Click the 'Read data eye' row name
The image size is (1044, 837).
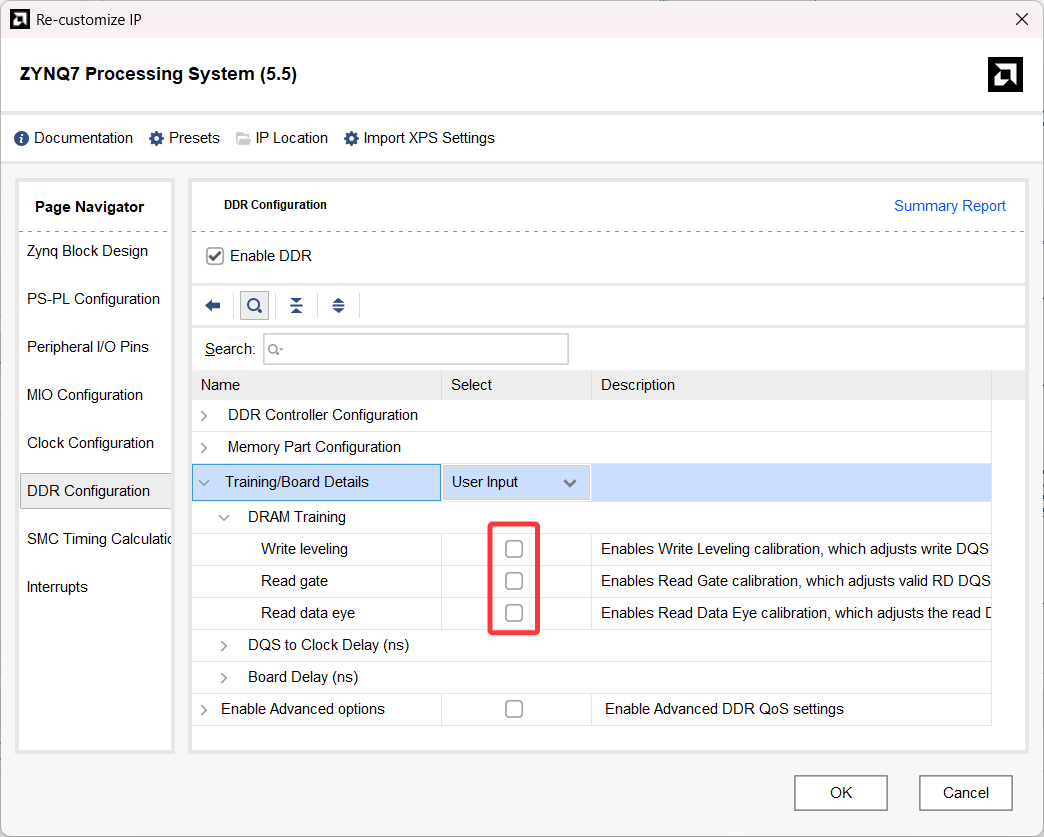click(x=308, y=613)
